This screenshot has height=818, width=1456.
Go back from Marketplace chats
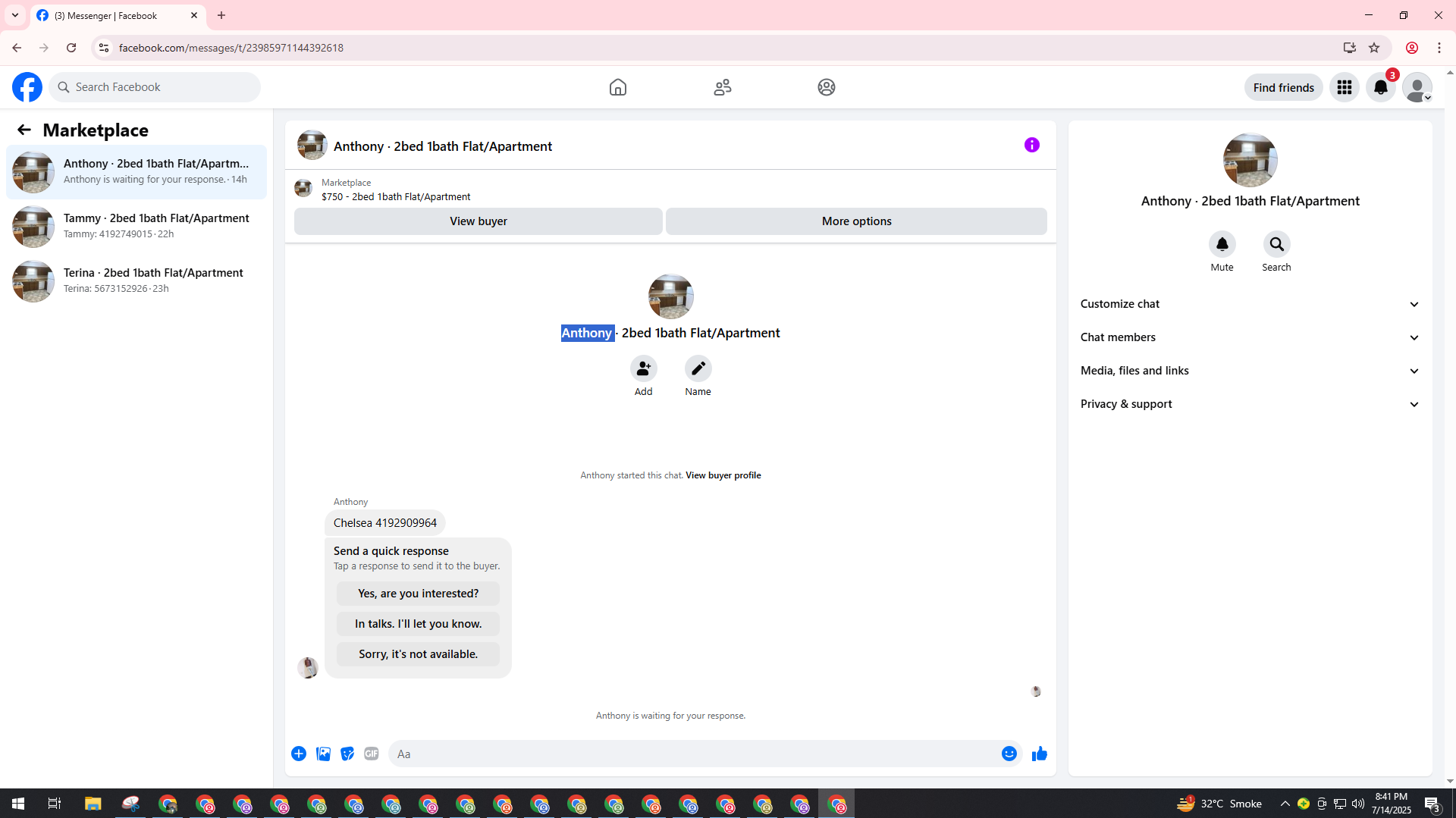coord(24,130)
